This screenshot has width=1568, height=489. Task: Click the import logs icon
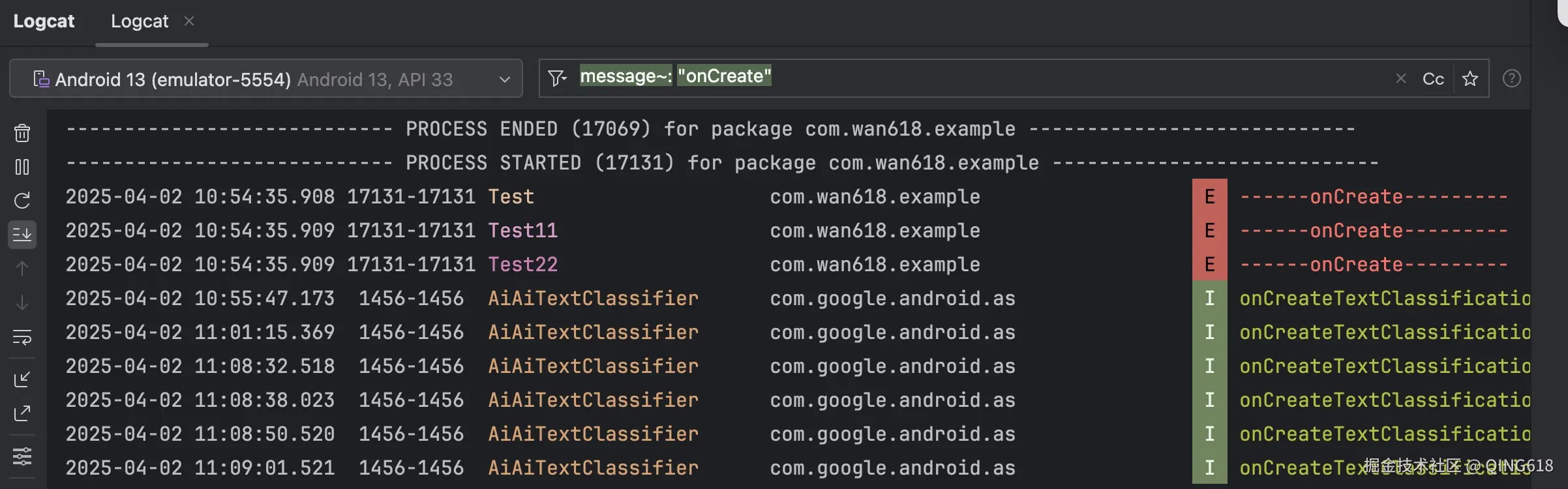pos(22,379)
